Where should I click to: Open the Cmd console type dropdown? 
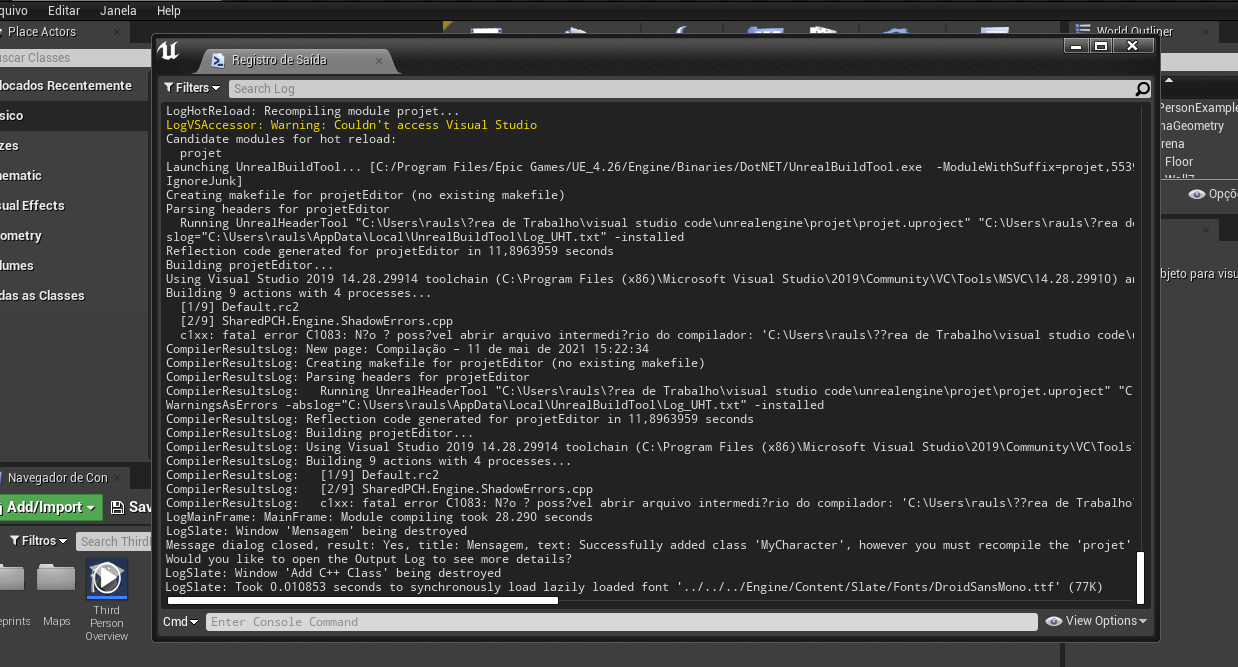(181, 622)
